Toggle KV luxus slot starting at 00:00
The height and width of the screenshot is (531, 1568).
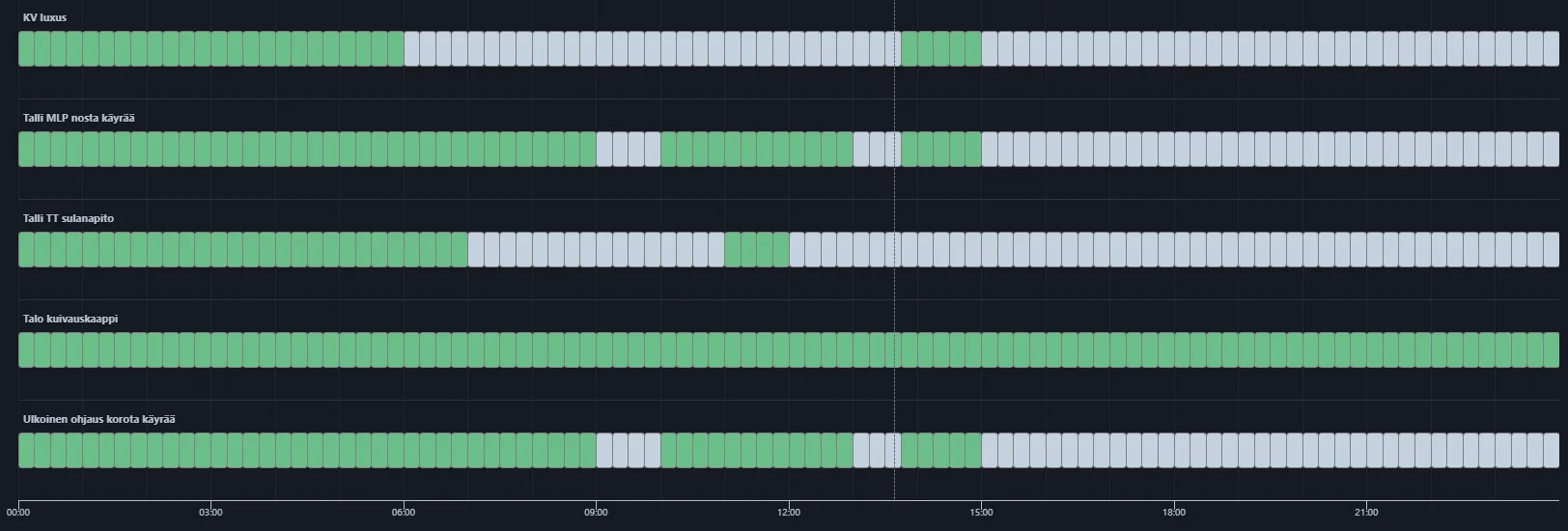(x=26, y=48)
